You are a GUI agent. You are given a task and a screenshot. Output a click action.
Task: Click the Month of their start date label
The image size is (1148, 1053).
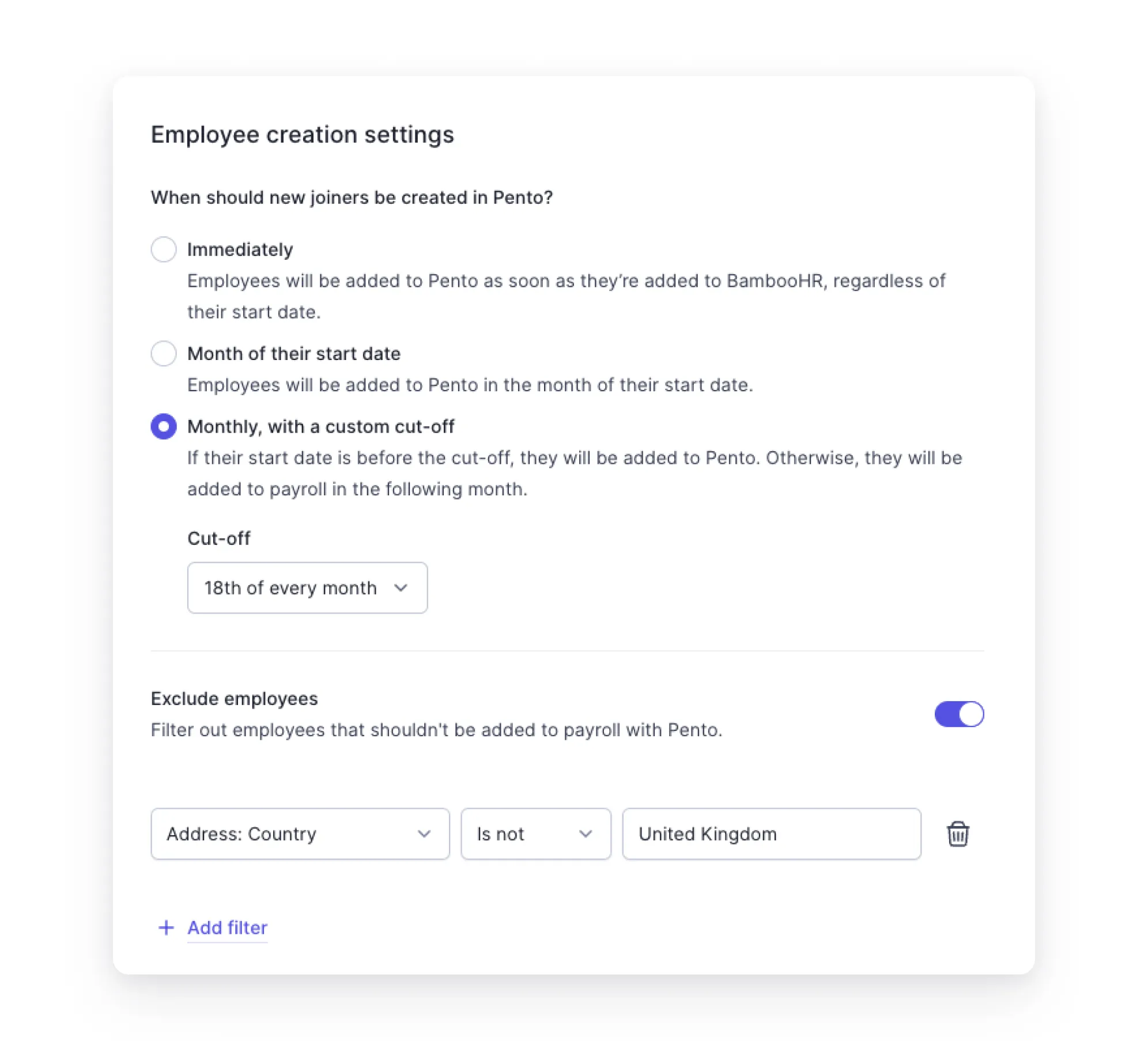[294, 353]
